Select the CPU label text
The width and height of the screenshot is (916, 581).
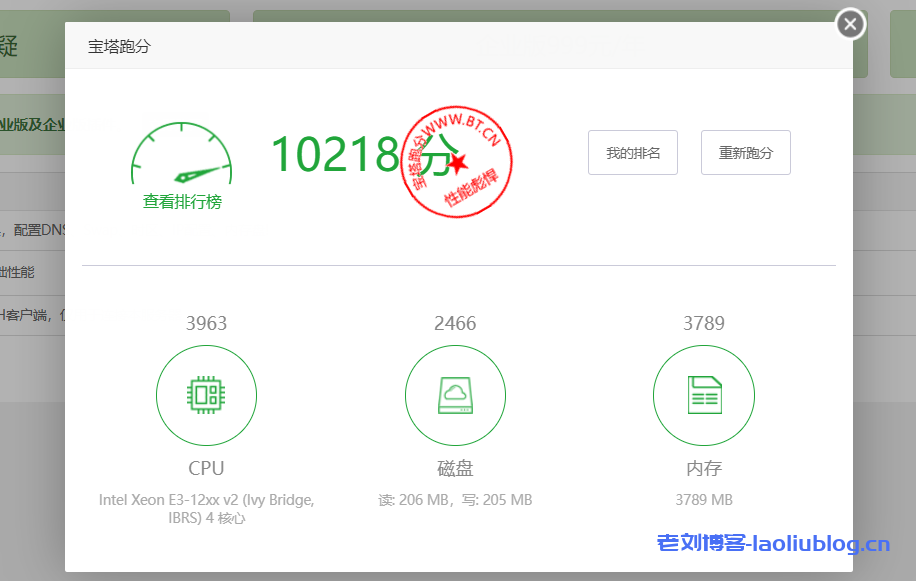[206, 468]
